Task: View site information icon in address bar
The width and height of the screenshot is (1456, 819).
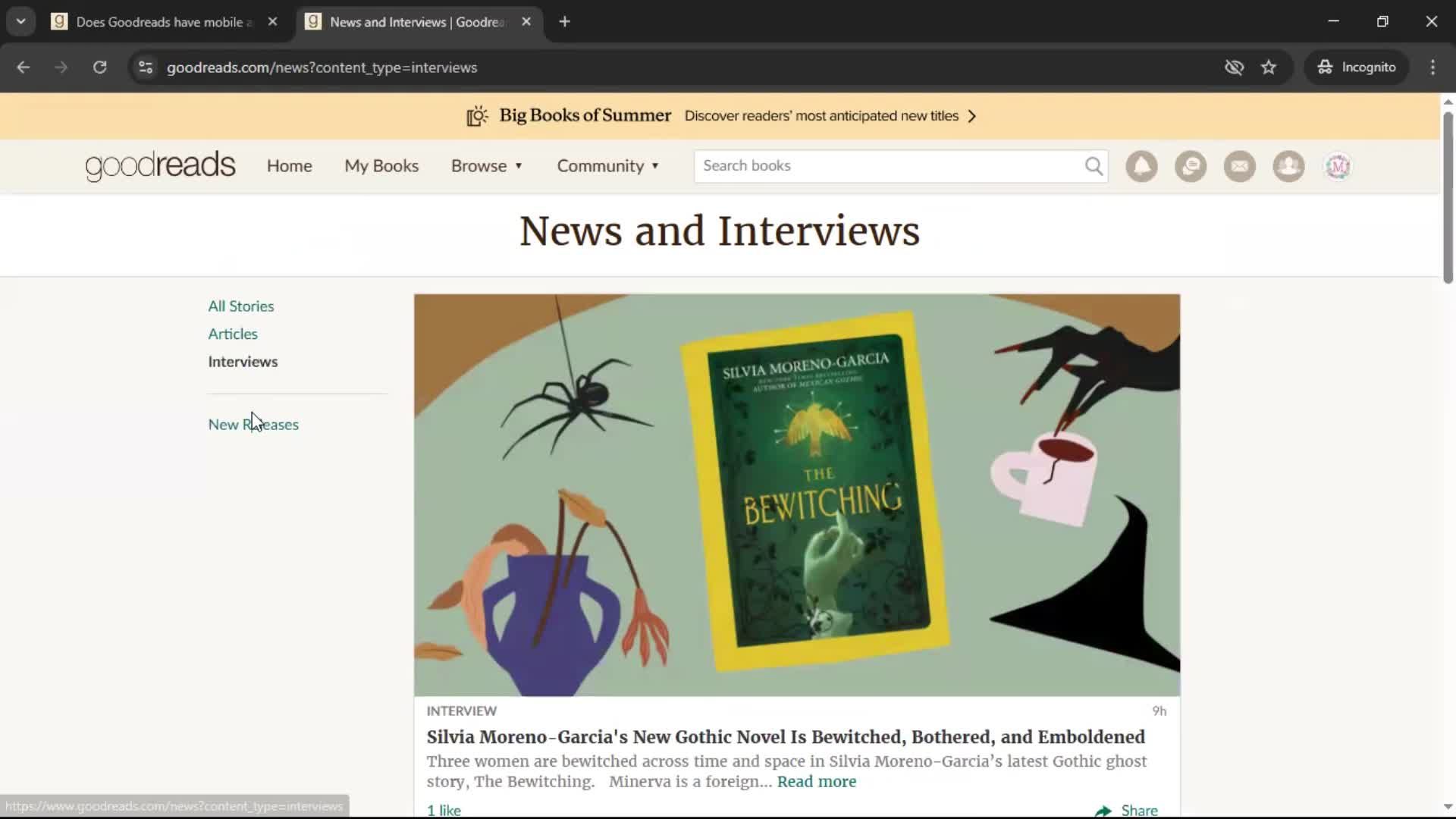Action: click(x=146, y=67)
